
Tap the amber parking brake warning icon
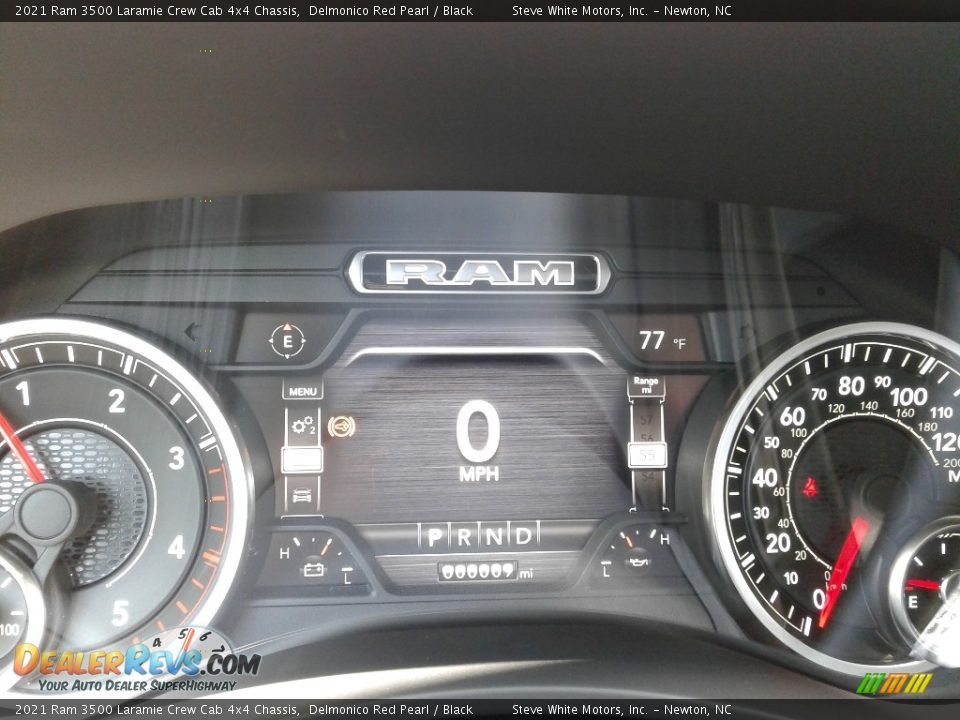(x=341, y=426)
